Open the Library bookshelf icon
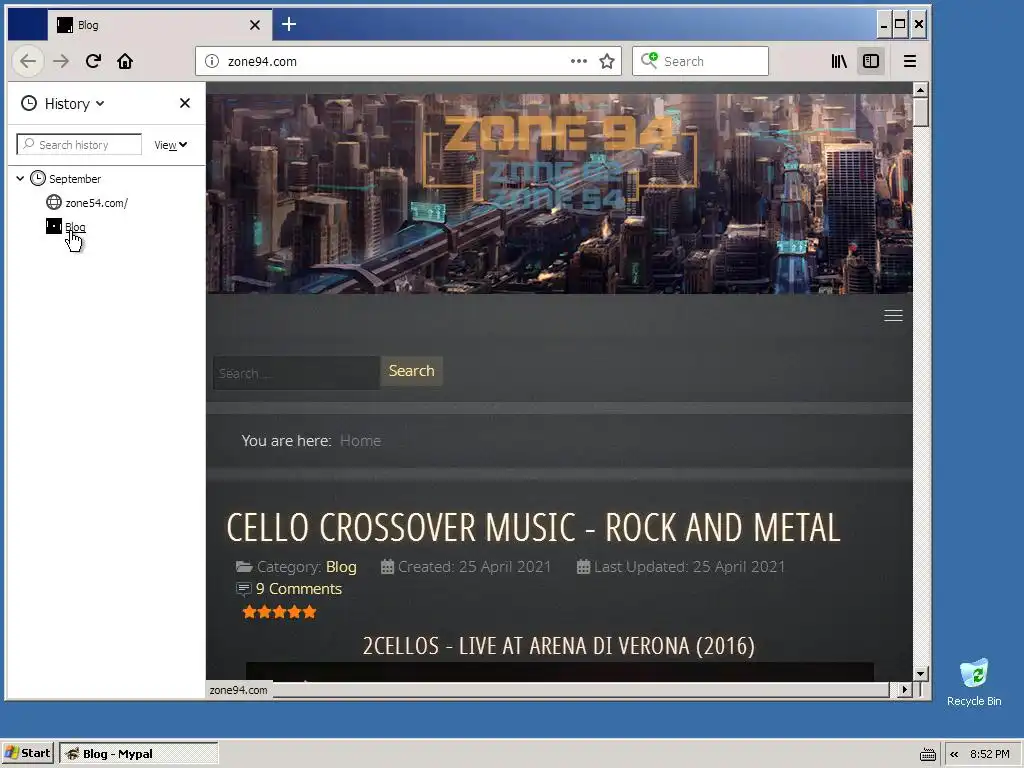Screen dimensions: 1024x768 click(839, 61)
